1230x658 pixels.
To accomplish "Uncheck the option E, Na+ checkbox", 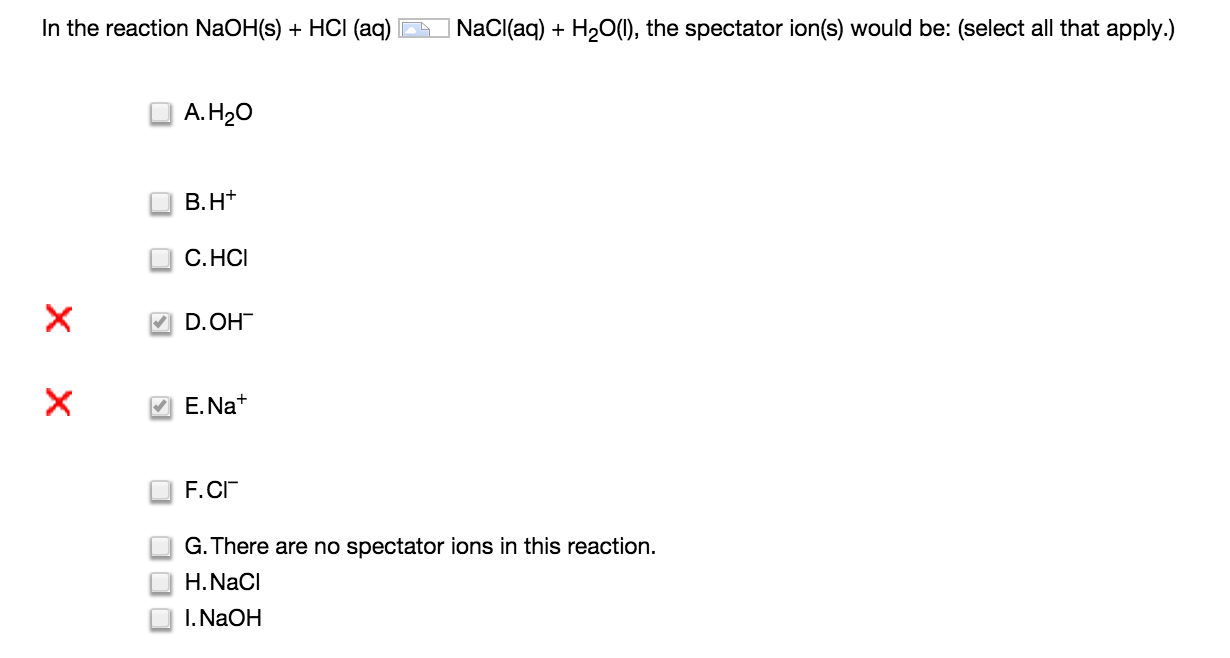I will [161, 407].
